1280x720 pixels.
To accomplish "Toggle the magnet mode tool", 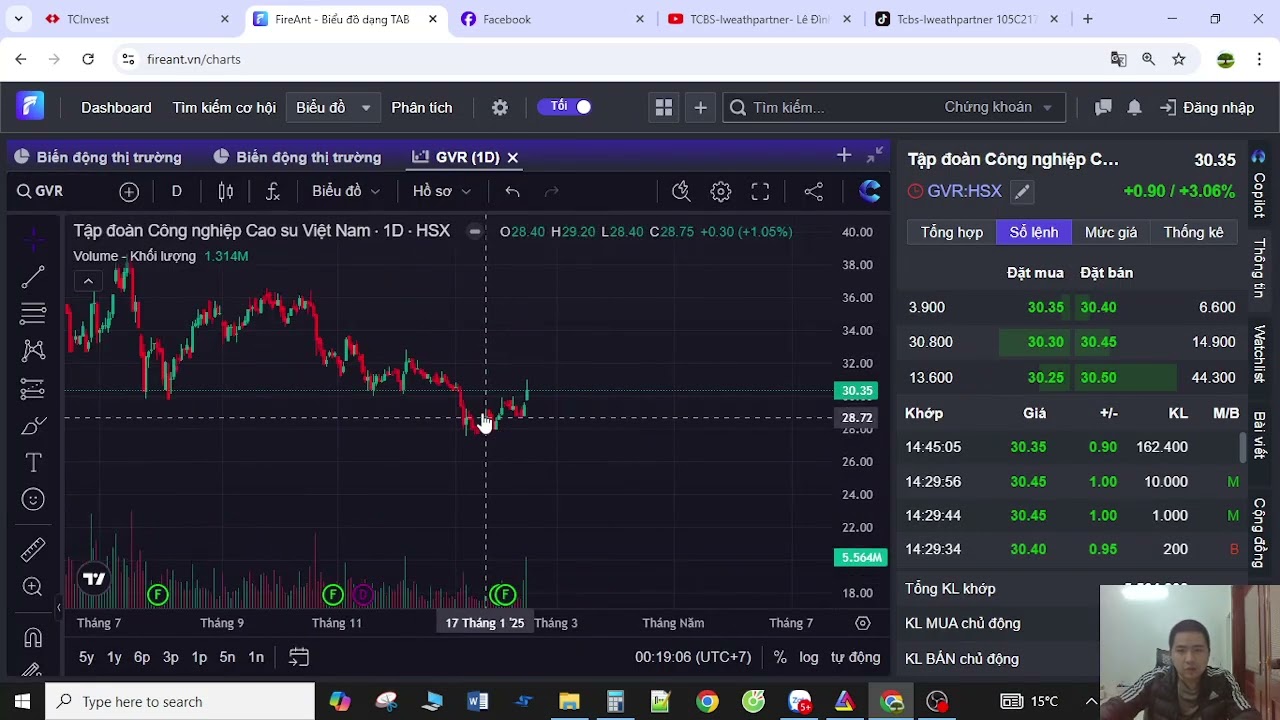I will point(33,638).
